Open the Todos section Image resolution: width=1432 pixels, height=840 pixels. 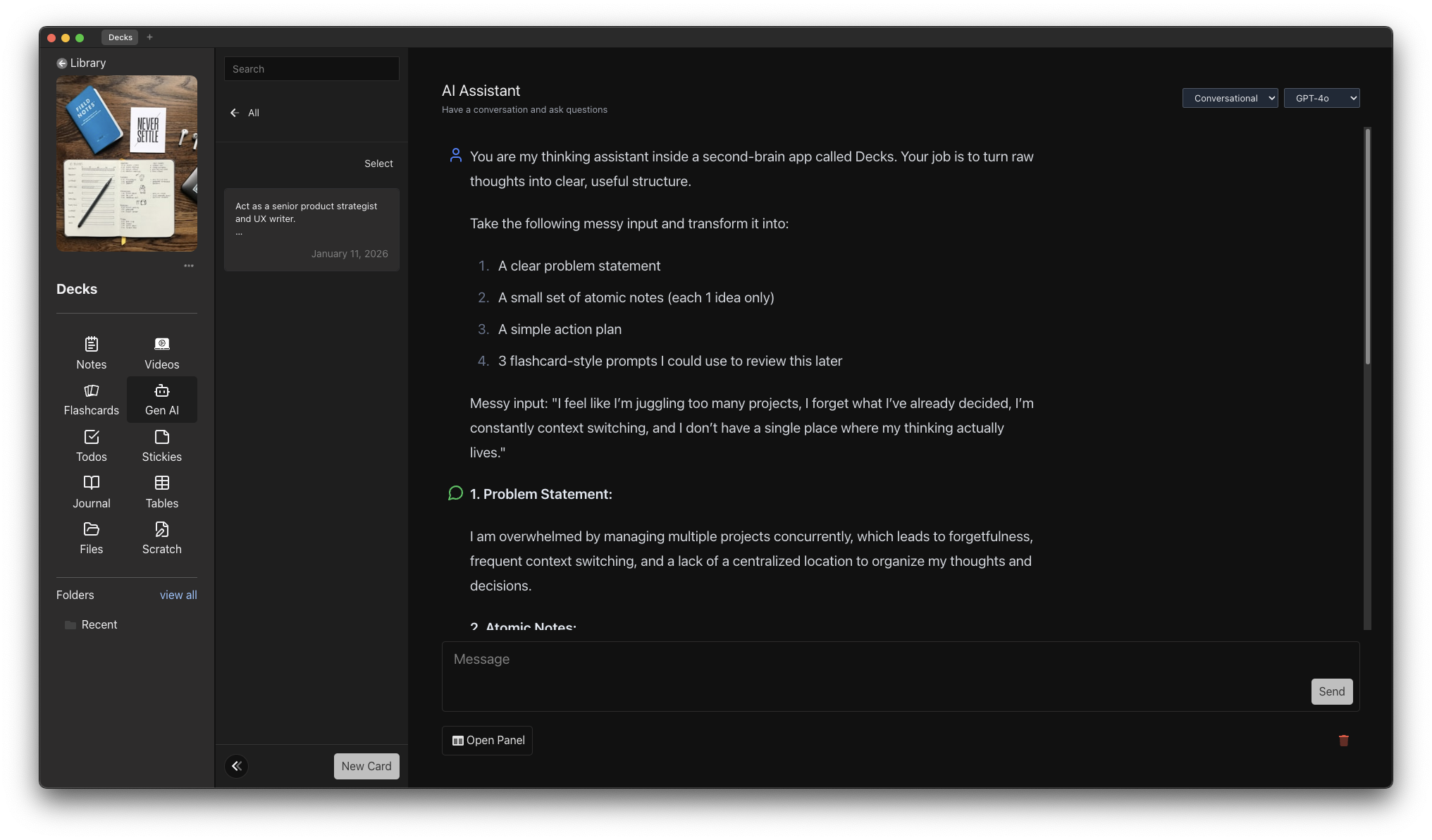point(91,445)
